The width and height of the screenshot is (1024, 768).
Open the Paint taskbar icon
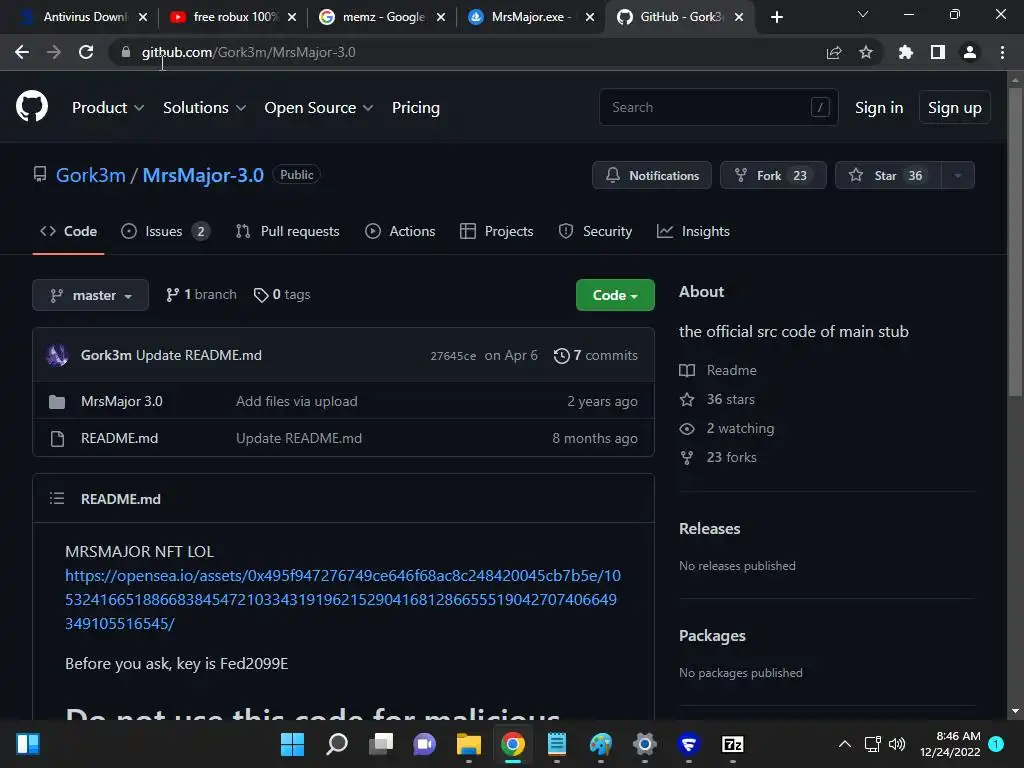(601, 744)
